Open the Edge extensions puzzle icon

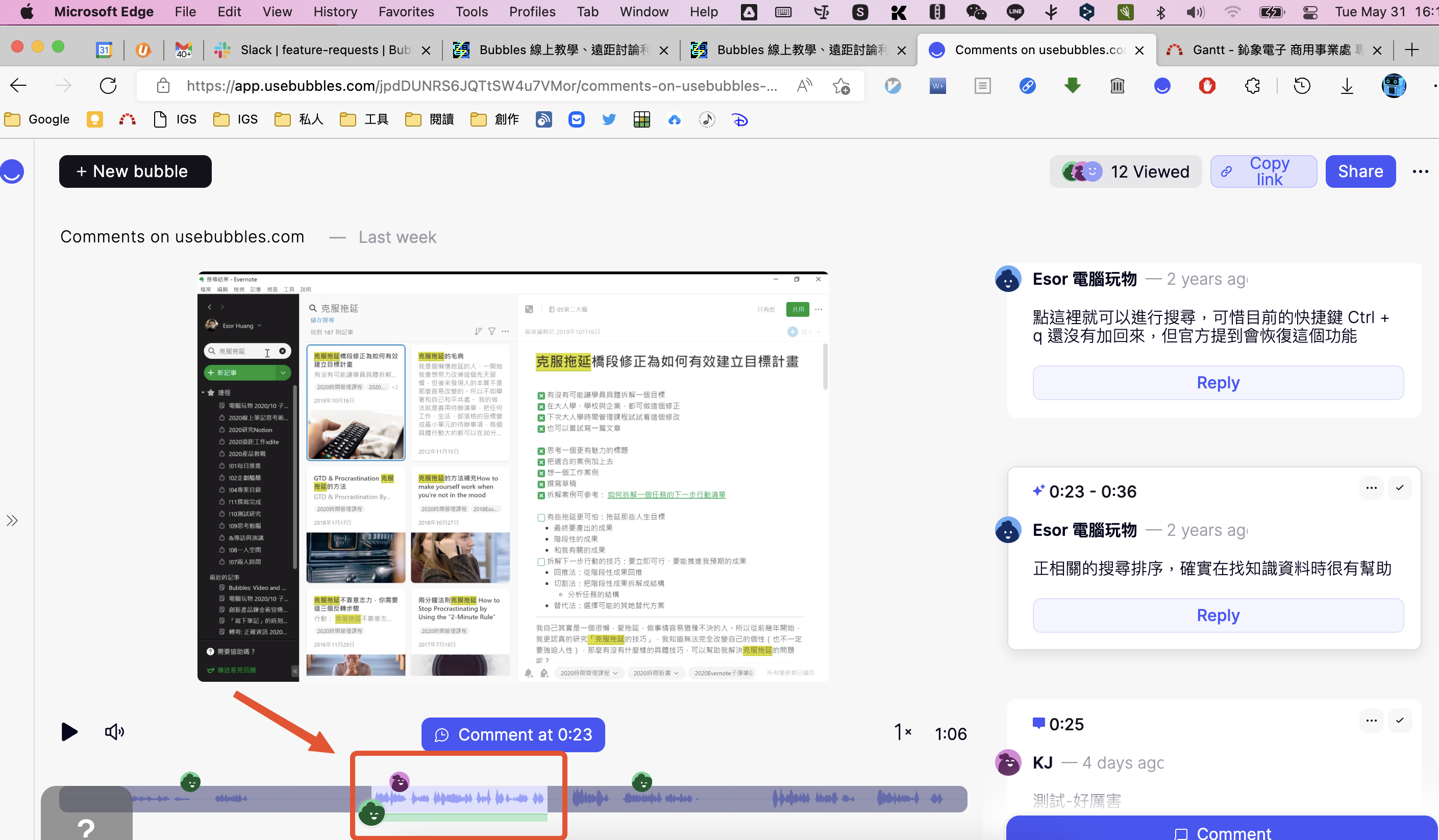click(1252, 86)
